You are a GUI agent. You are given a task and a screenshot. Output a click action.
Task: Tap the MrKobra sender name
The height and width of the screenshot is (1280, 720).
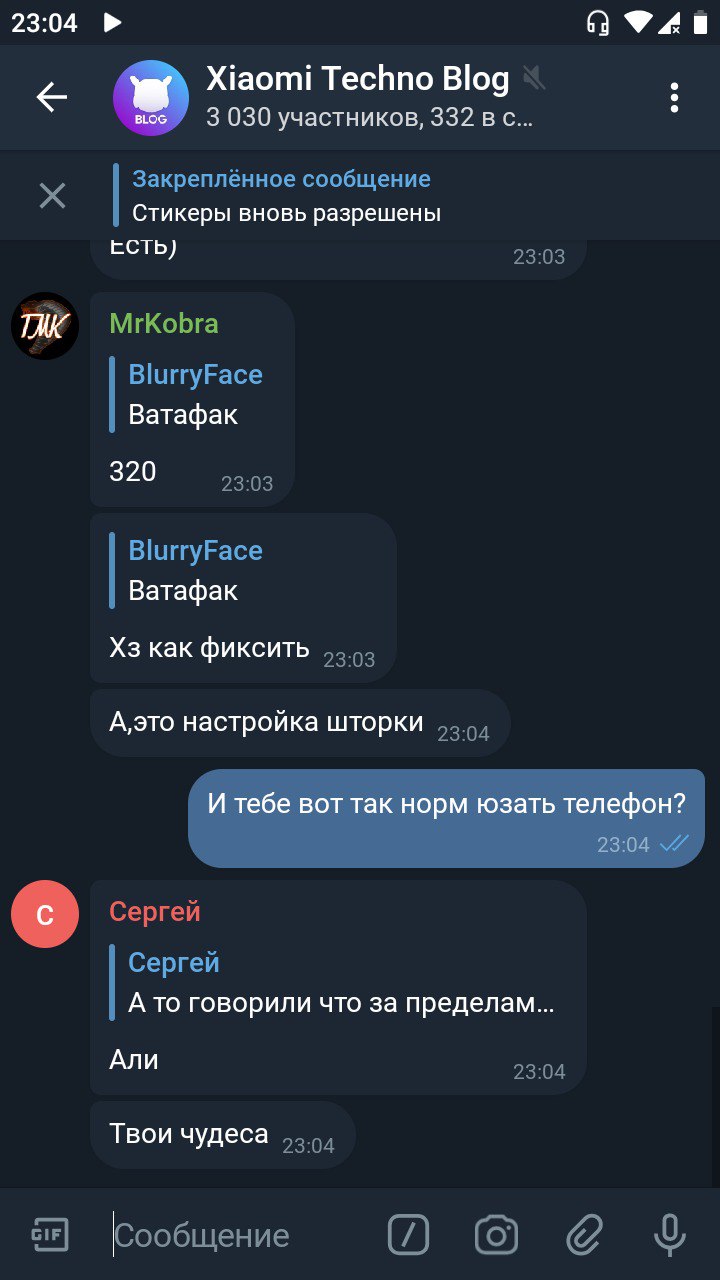pyautogui.click(x=163, y=323)
